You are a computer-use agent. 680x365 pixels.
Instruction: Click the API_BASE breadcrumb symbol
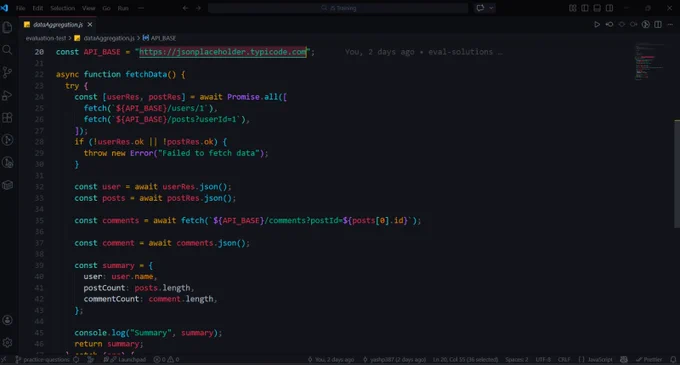[x=163, y=38]
